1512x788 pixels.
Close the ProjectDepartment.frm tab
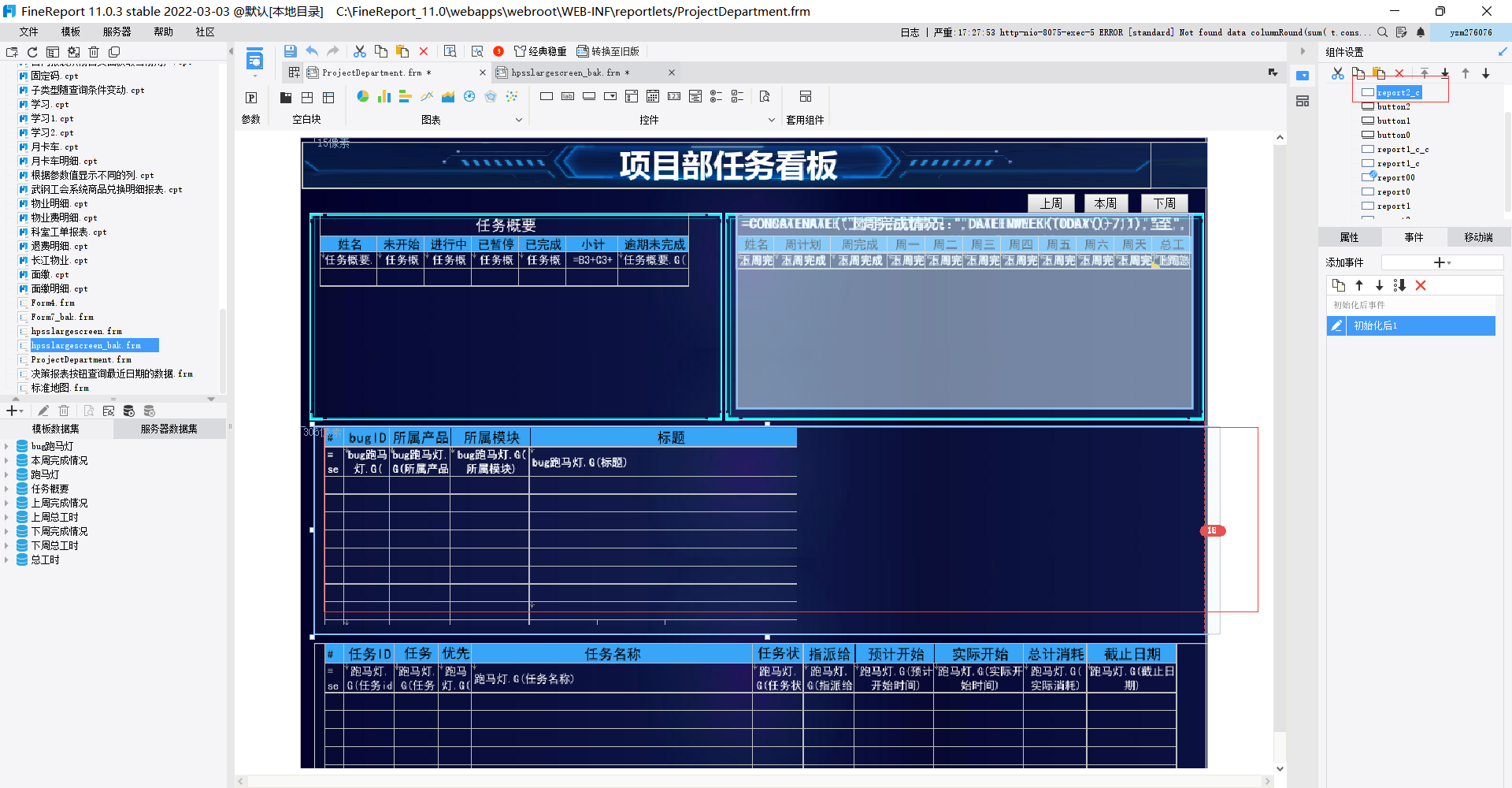tap(483, 72)
